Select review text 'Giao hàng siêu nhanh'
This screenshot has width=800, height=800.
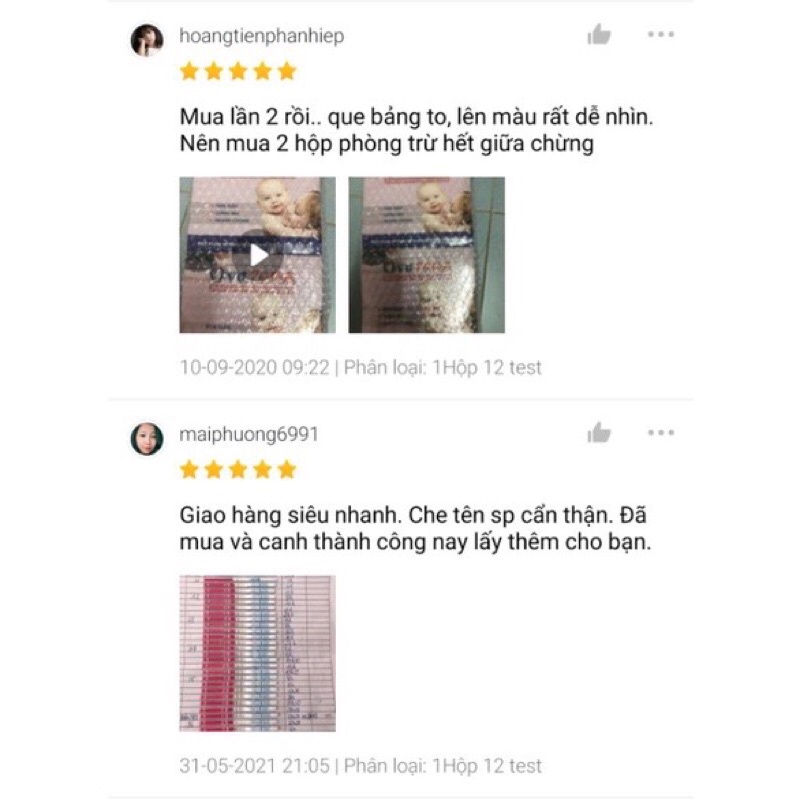(415, 529)
